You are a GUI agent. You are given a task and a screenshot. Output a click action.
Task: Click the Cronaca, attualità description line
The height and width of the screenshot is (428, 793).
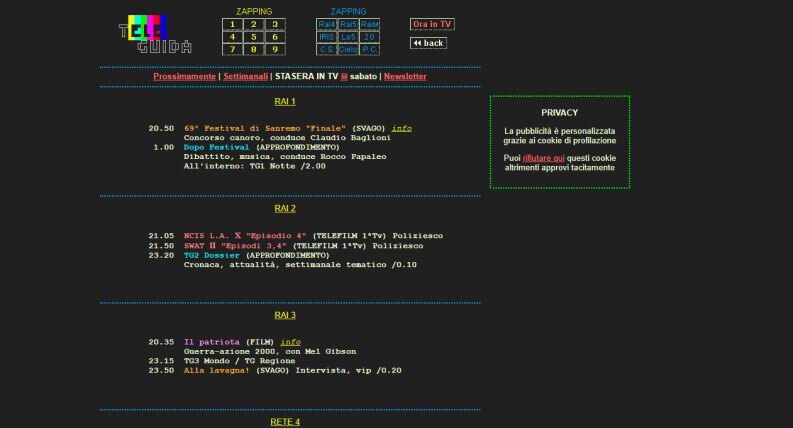300,265
